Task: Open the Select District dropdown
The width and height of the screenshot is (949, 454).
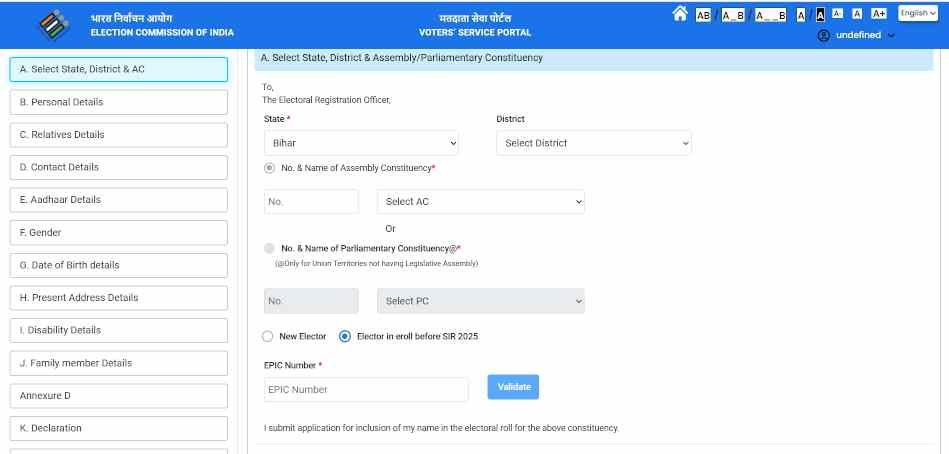Action: click(x=593, y=143)
